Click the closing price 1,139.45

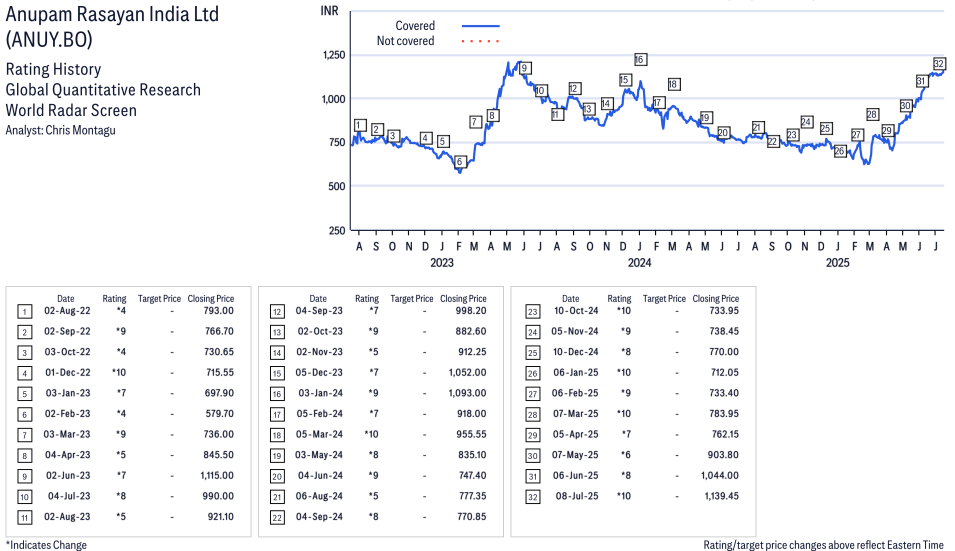[x=722, y=496]
